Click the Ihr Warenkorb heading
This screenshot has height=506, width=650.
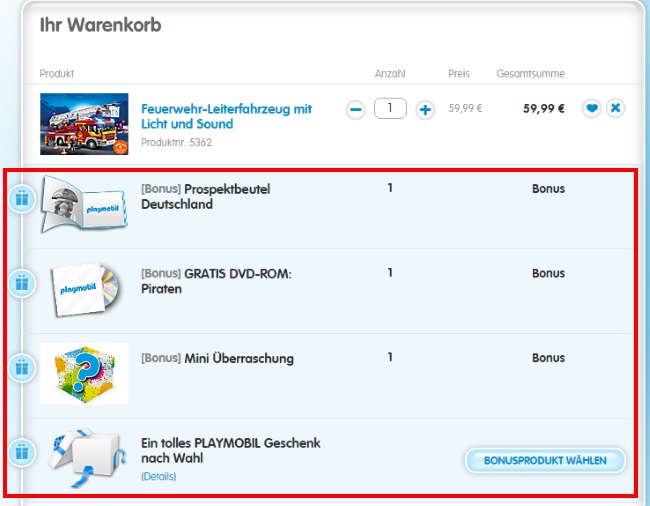(100, 25)
